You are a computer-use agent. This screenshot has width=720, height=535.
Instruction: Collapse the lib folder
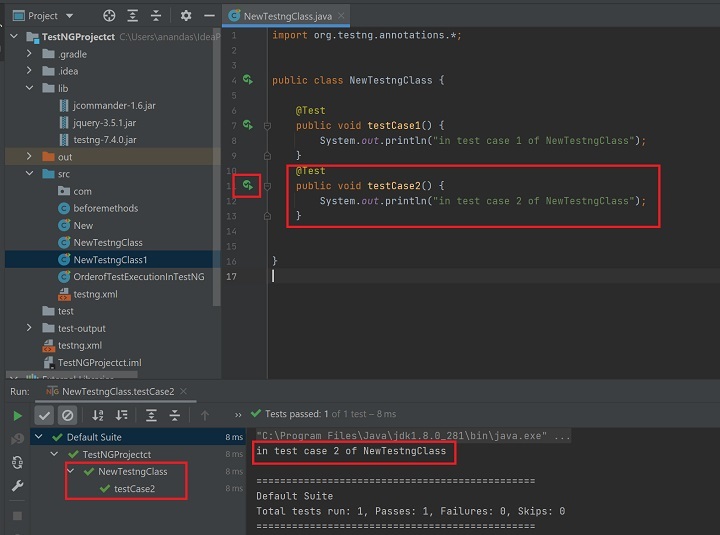coord(29,88)
